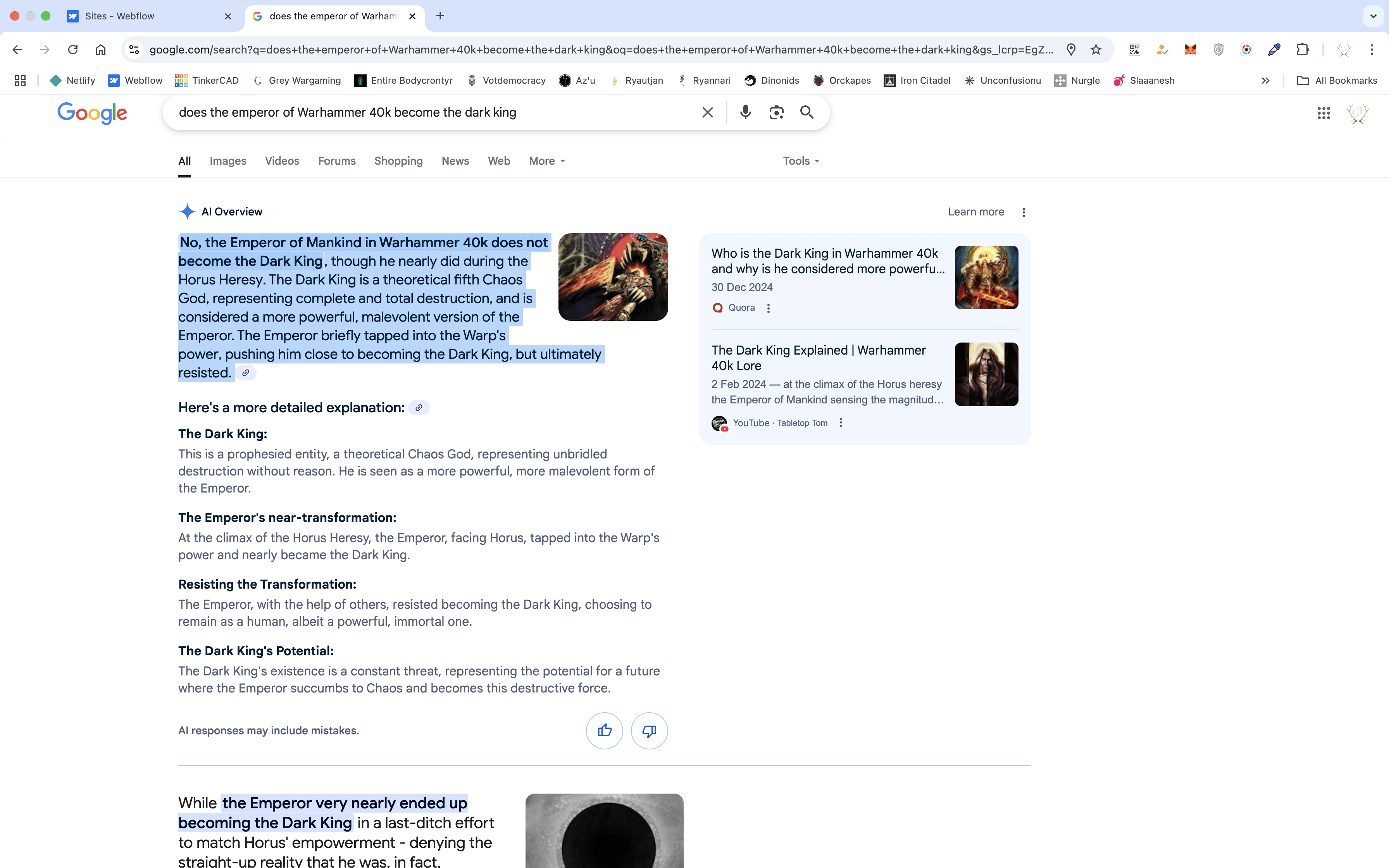Open the Tools dropdown

801,161
